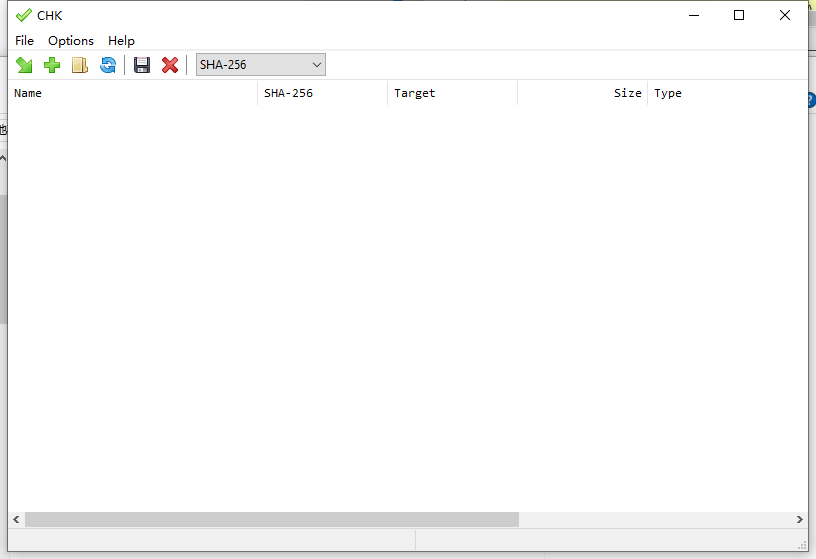Click the yellow folder icon in toolbar
Viewport: 816px width, 559px height.
click(x=80, y=65)
